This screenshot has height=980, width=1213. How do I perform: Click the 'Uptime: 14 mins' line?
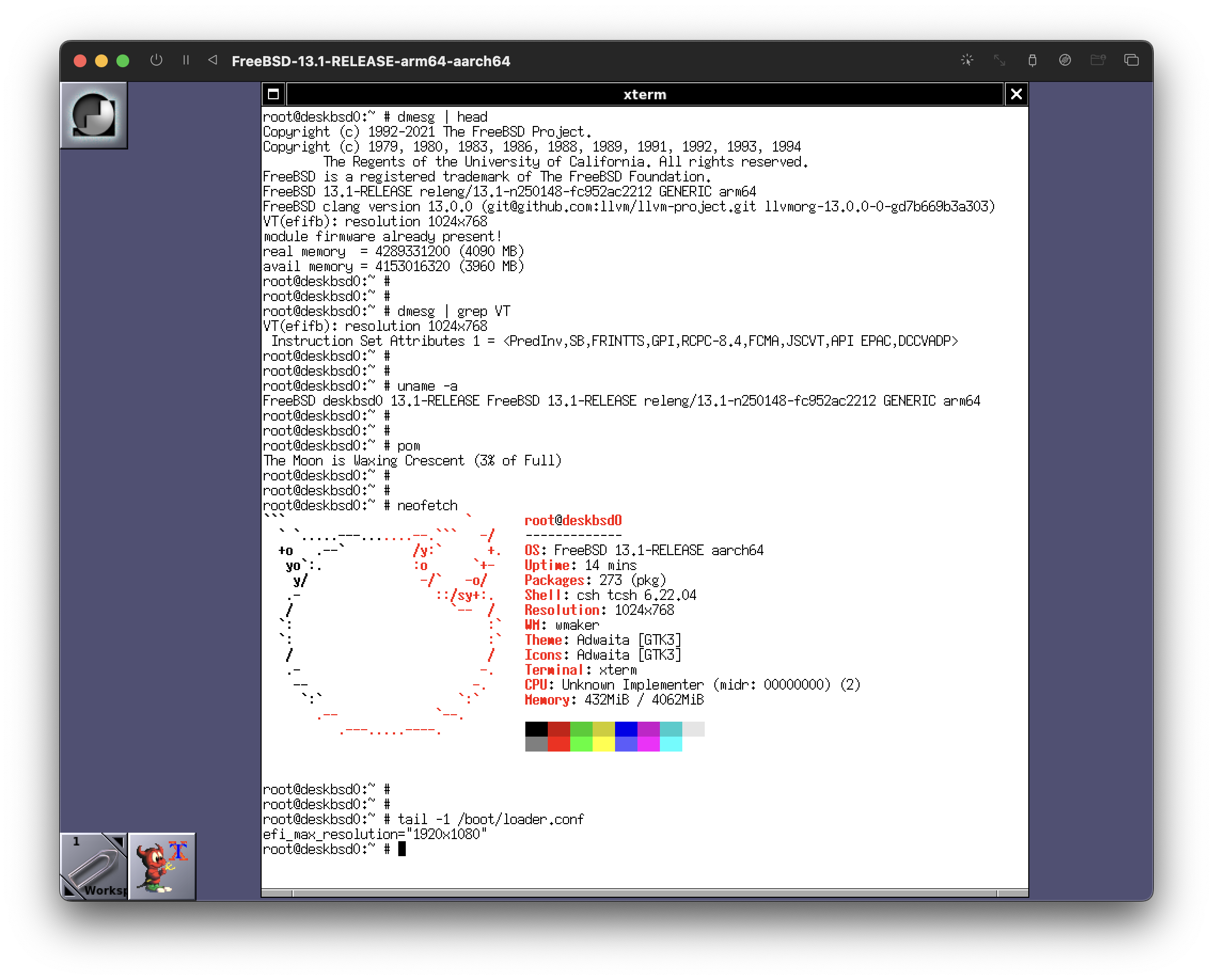[x=580, y=565]
